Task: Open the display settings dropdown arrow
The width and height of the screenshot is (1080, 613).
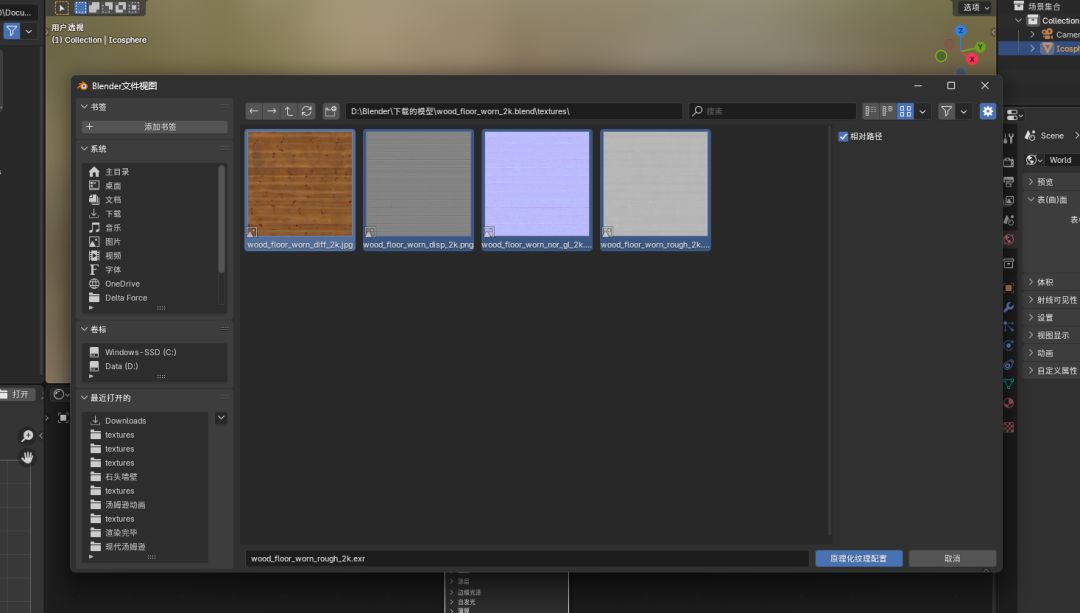Action: pos(922,111)
